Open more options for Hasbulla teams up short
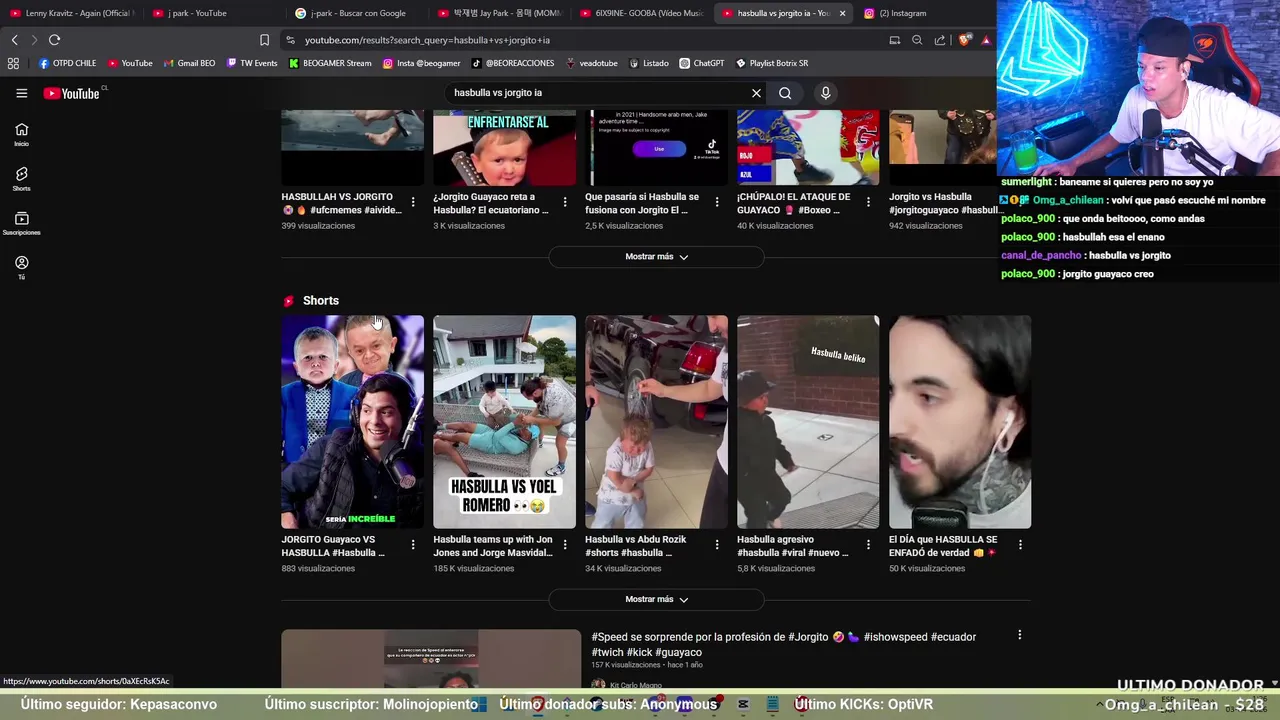The image size is (1280, 720). click(x=565, y=545)
